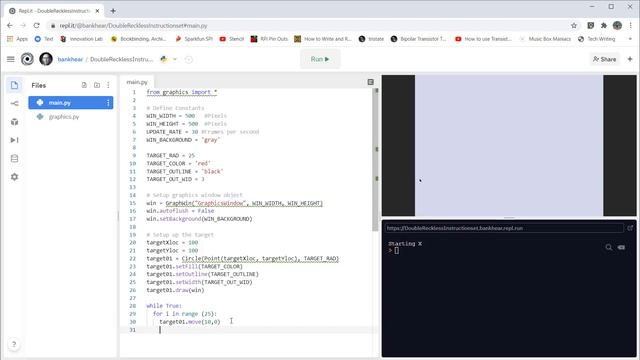
Task: Click the Files panel heading
Action: point(39,85)
